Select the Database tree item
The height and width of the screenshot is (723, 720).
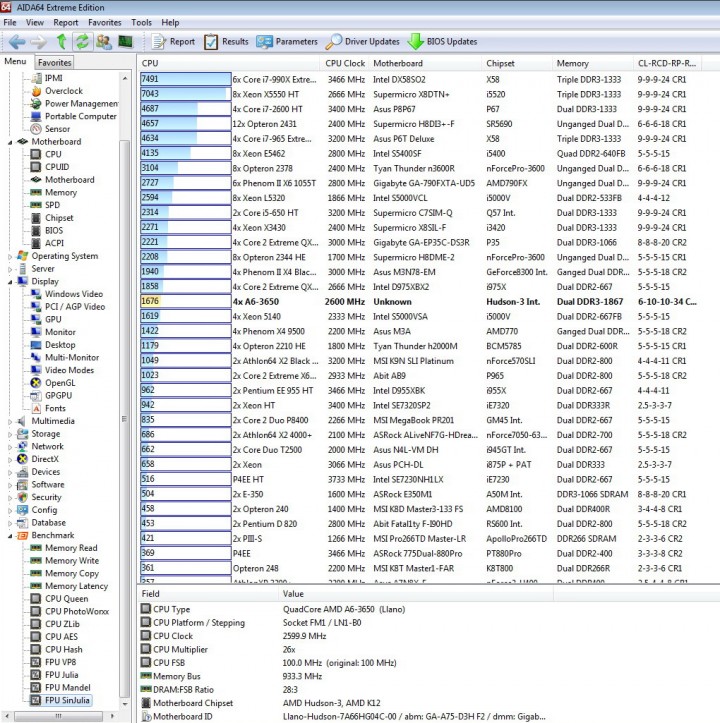coord(48,523)
